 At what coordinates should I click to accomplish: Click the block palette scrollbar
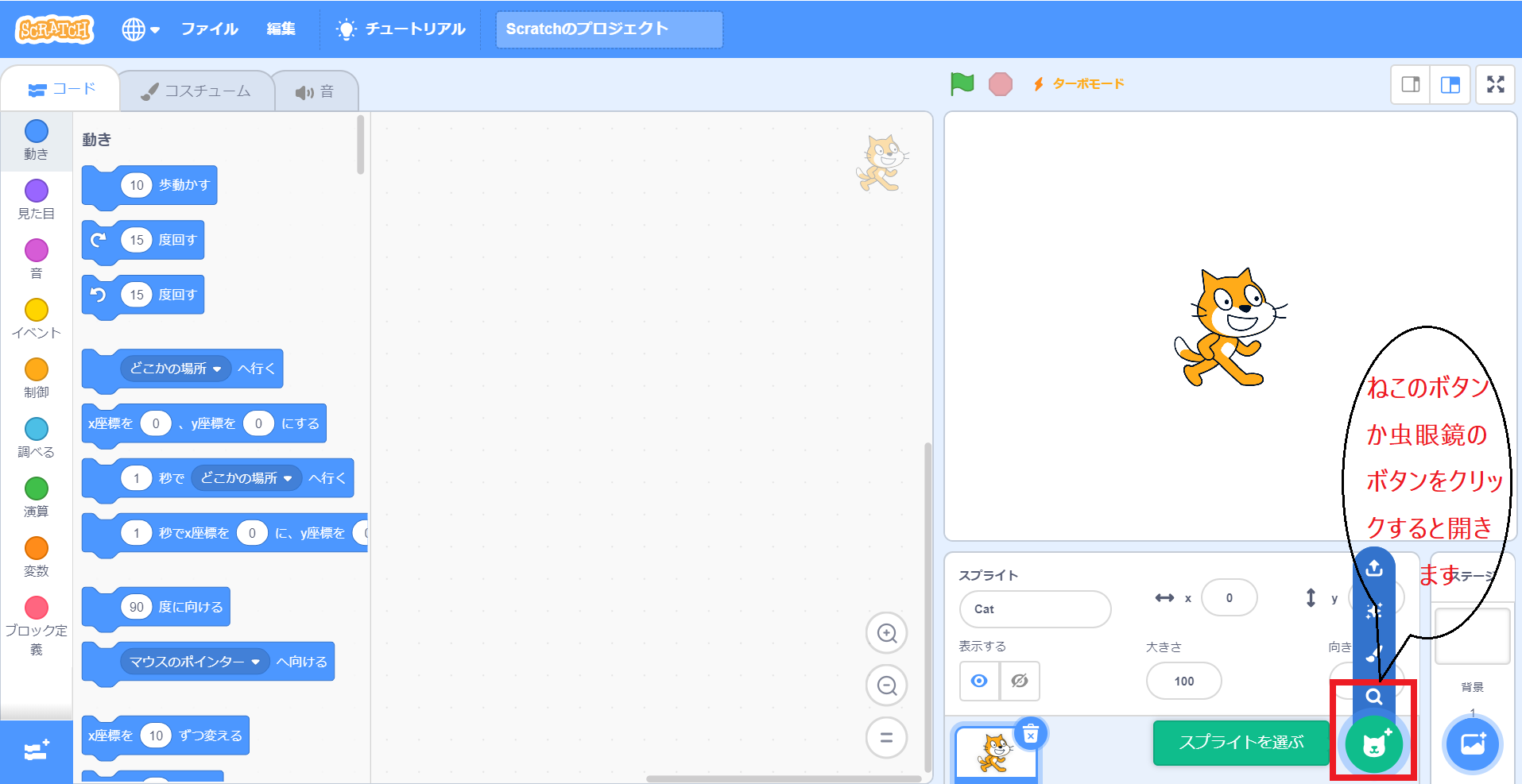click(361, 145)
